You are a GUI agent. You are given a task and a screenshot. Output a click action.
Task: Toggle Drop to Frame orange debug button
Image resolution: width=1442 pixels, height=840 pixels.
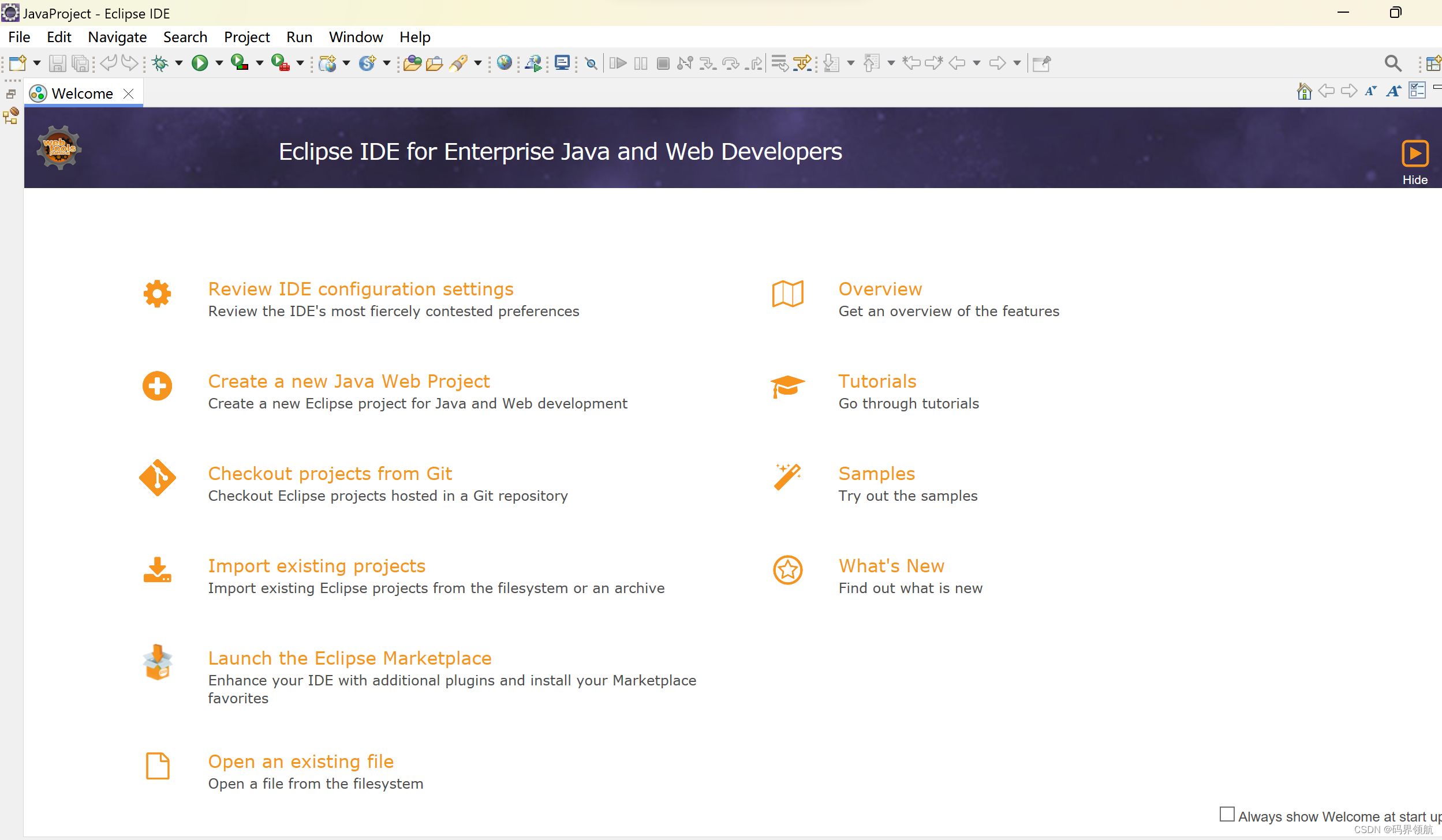(x=802, y=63)
